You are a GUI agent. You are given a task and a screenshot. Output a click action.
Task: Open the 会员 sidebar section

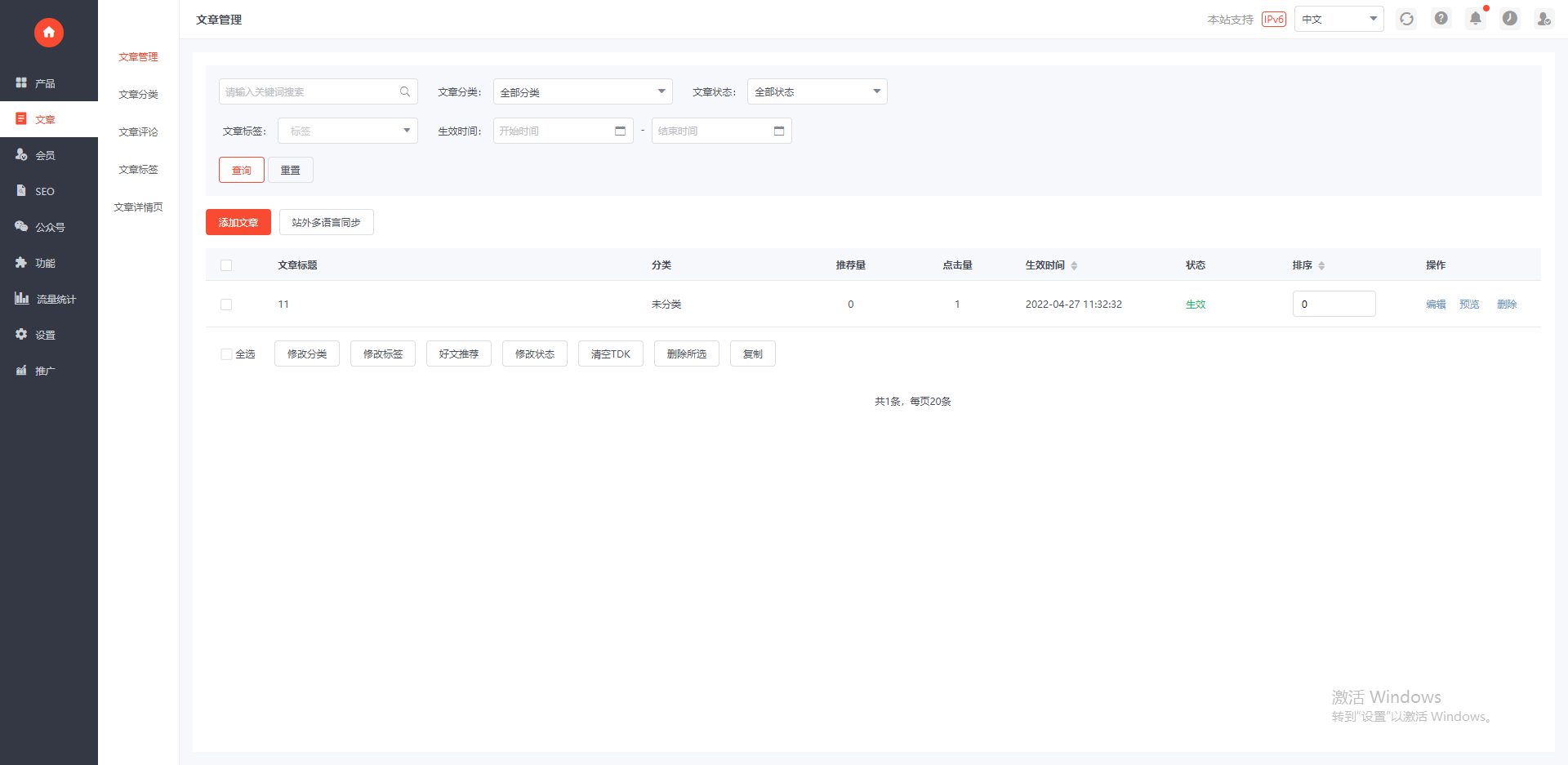tap(49, 155)
